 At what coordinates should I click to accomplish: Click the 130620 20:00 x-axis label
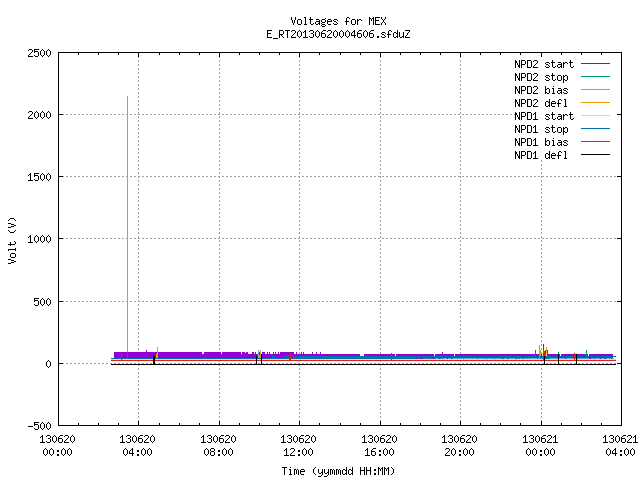(x=459, y=446)
